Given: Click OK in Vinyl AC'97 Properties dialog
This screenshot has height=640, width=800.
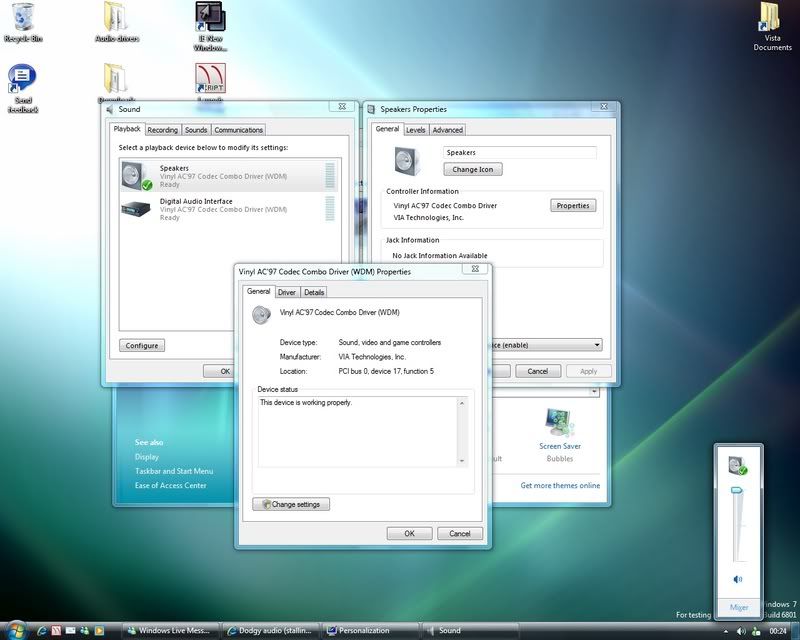Looking at the screenshot, I should click(410, 533).
